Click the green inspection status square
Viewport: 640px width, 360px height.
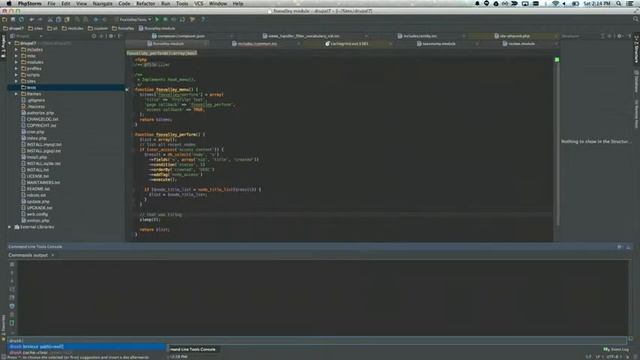(557, 60)
